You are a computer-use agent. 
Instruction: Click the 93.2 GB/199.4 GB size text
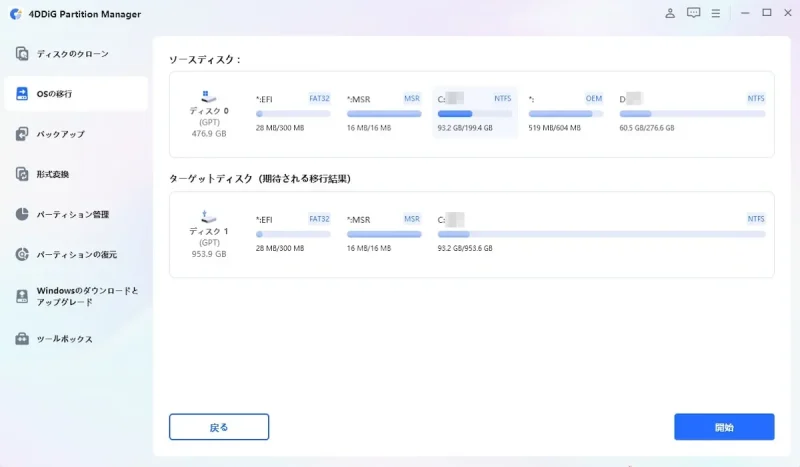[465, 128]
